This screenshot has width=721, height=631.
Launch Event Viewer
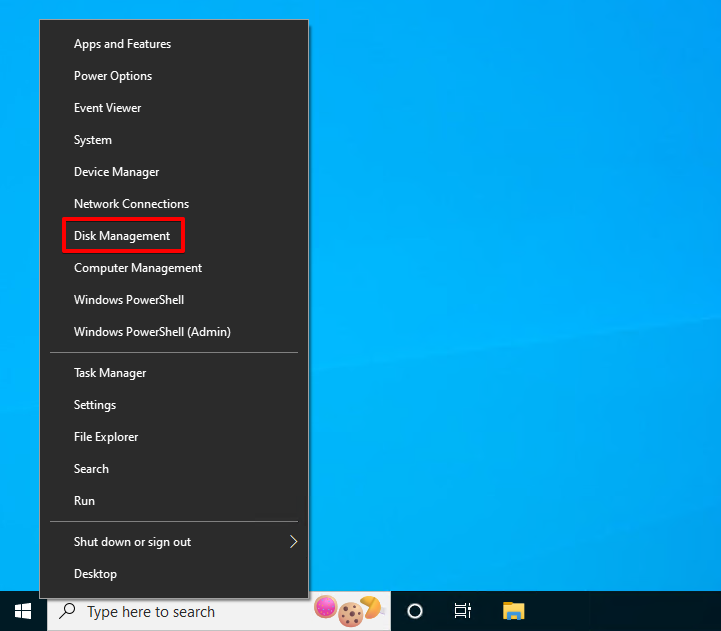coord(108,108)
